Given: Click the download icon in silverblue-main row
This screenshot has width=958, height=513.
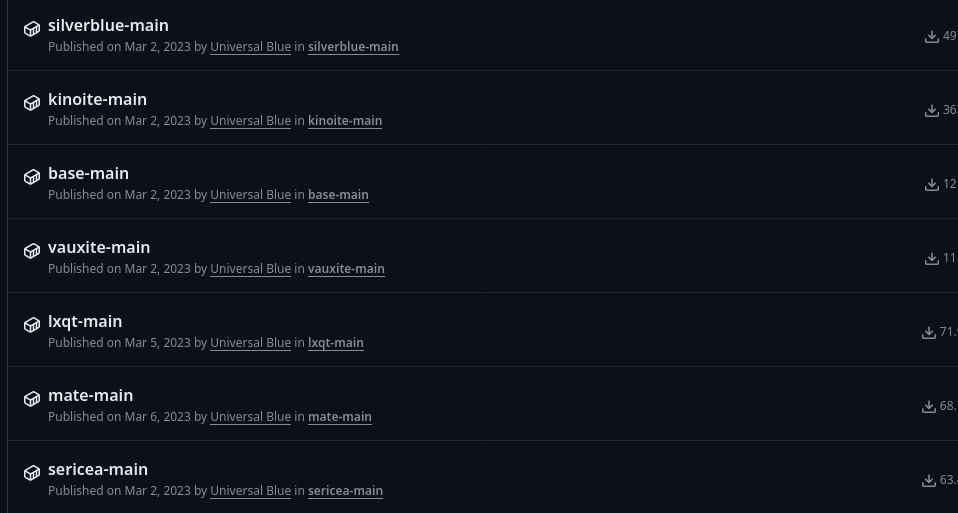Looking at the screenshot, I should [x=931, y=37].
